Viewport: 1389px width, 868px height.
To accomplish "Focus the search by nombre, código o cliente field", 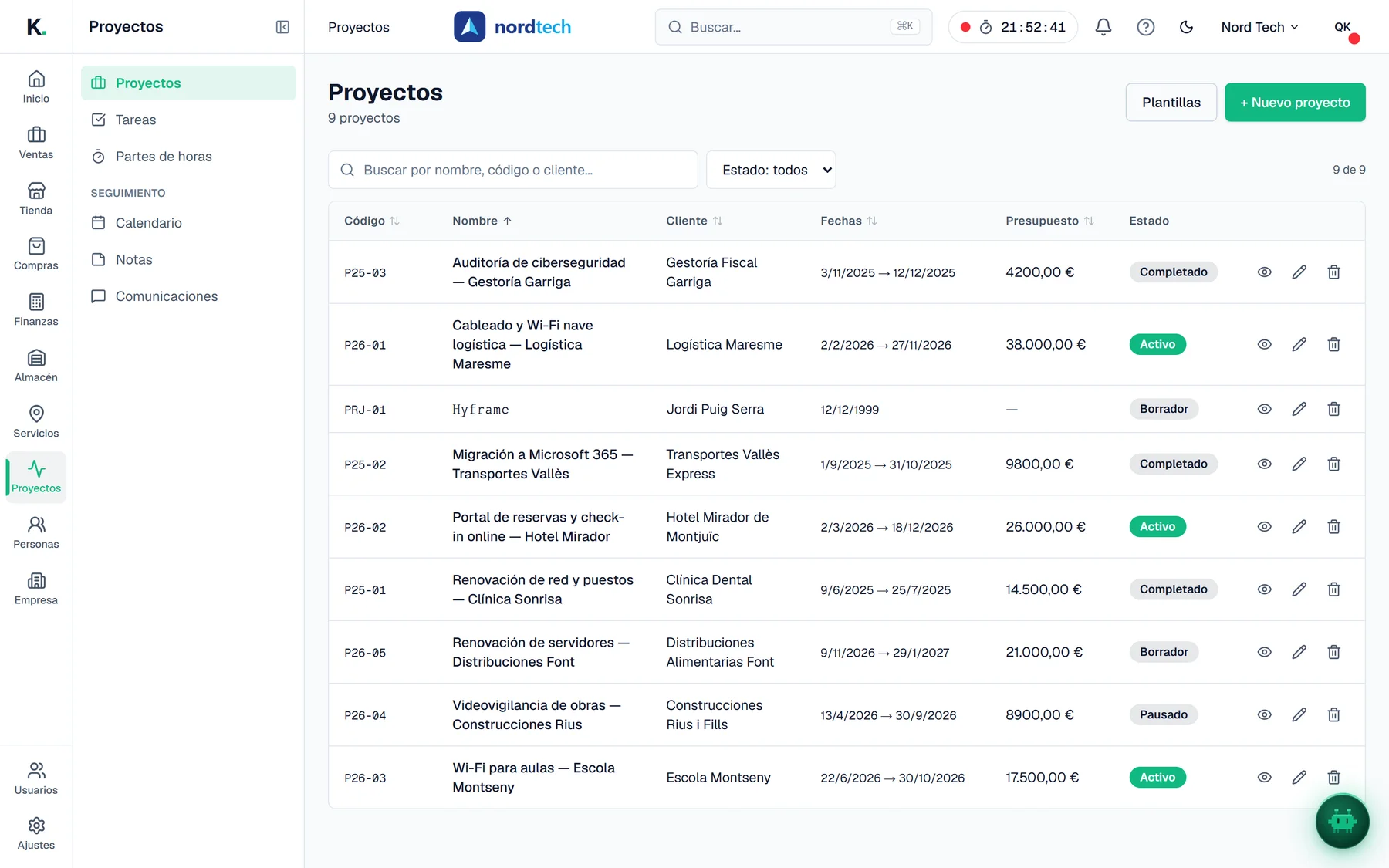I will coord(512,170).
